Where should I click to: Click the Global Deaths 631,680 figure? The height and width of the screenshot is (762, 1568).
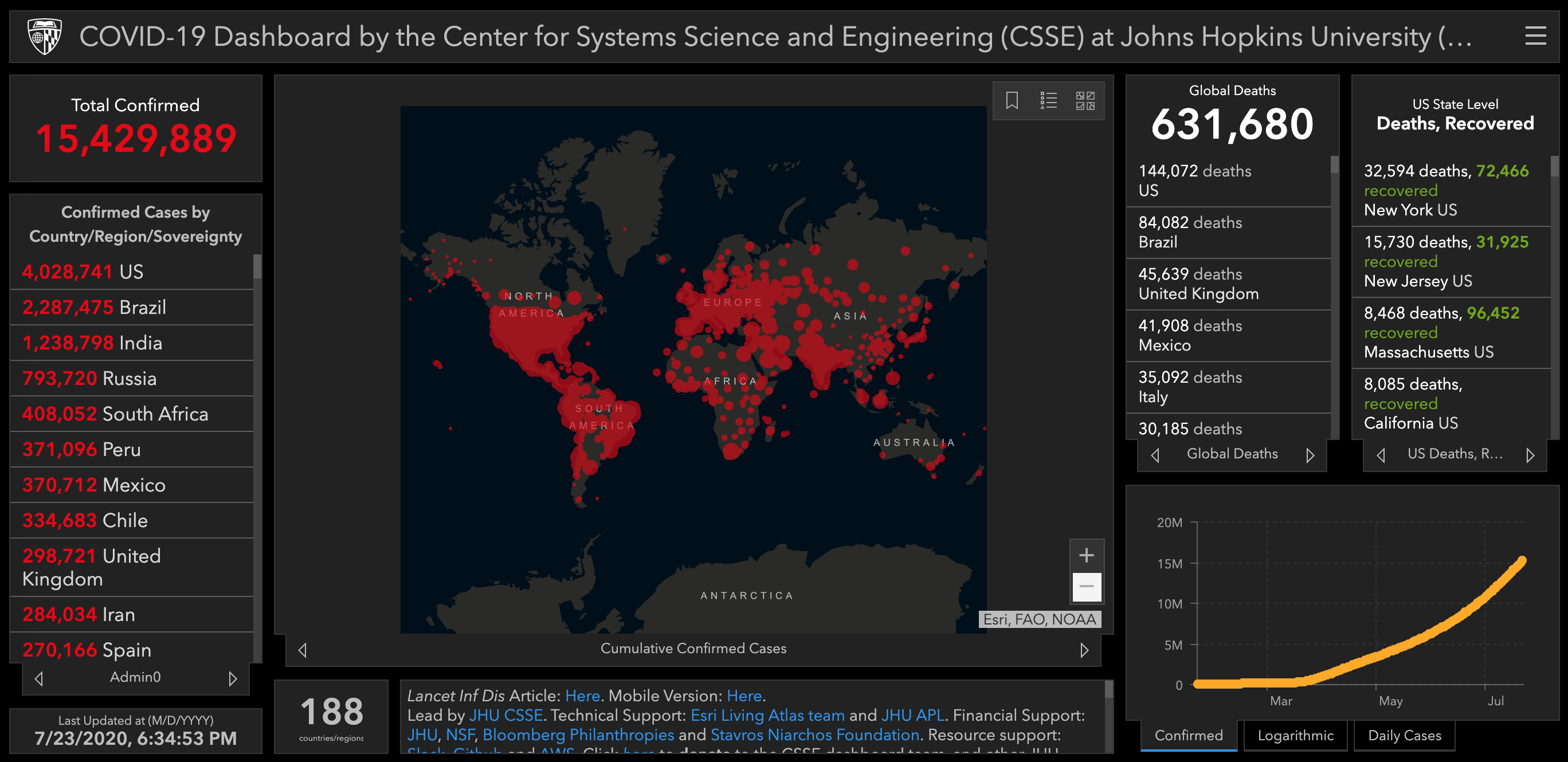coord(1232,125)
